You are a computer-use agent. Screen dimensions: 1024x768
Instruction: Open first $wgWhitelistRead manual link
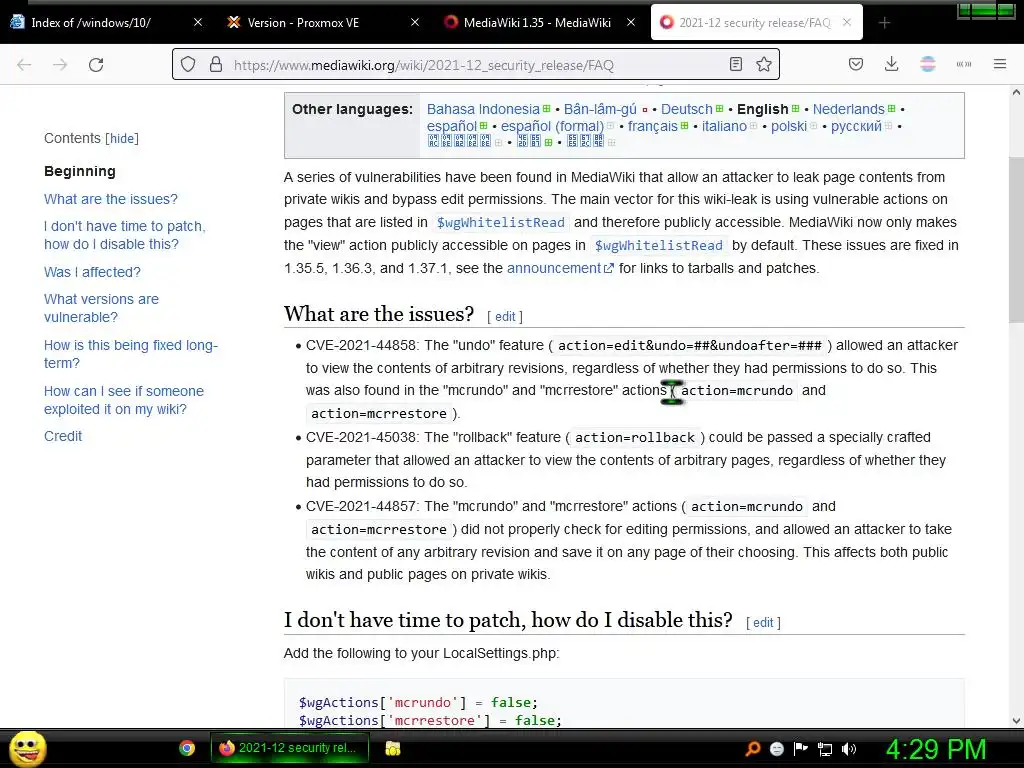tap(500, 223)
